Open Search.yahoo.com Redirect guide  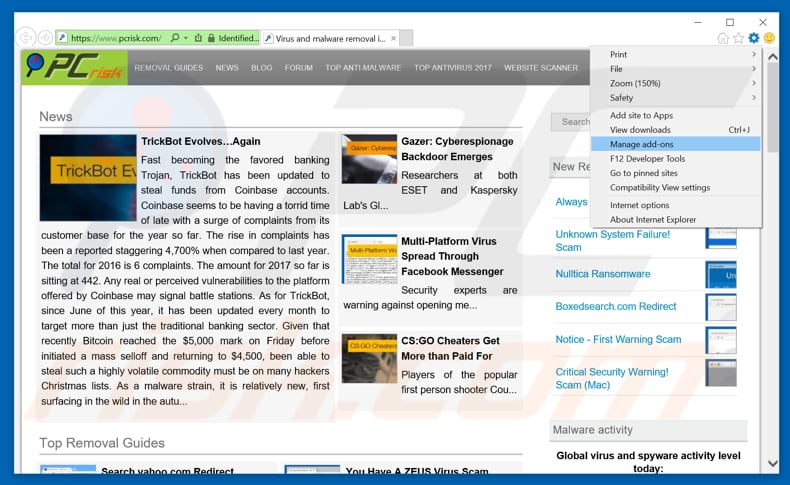[x=167, y=471]
